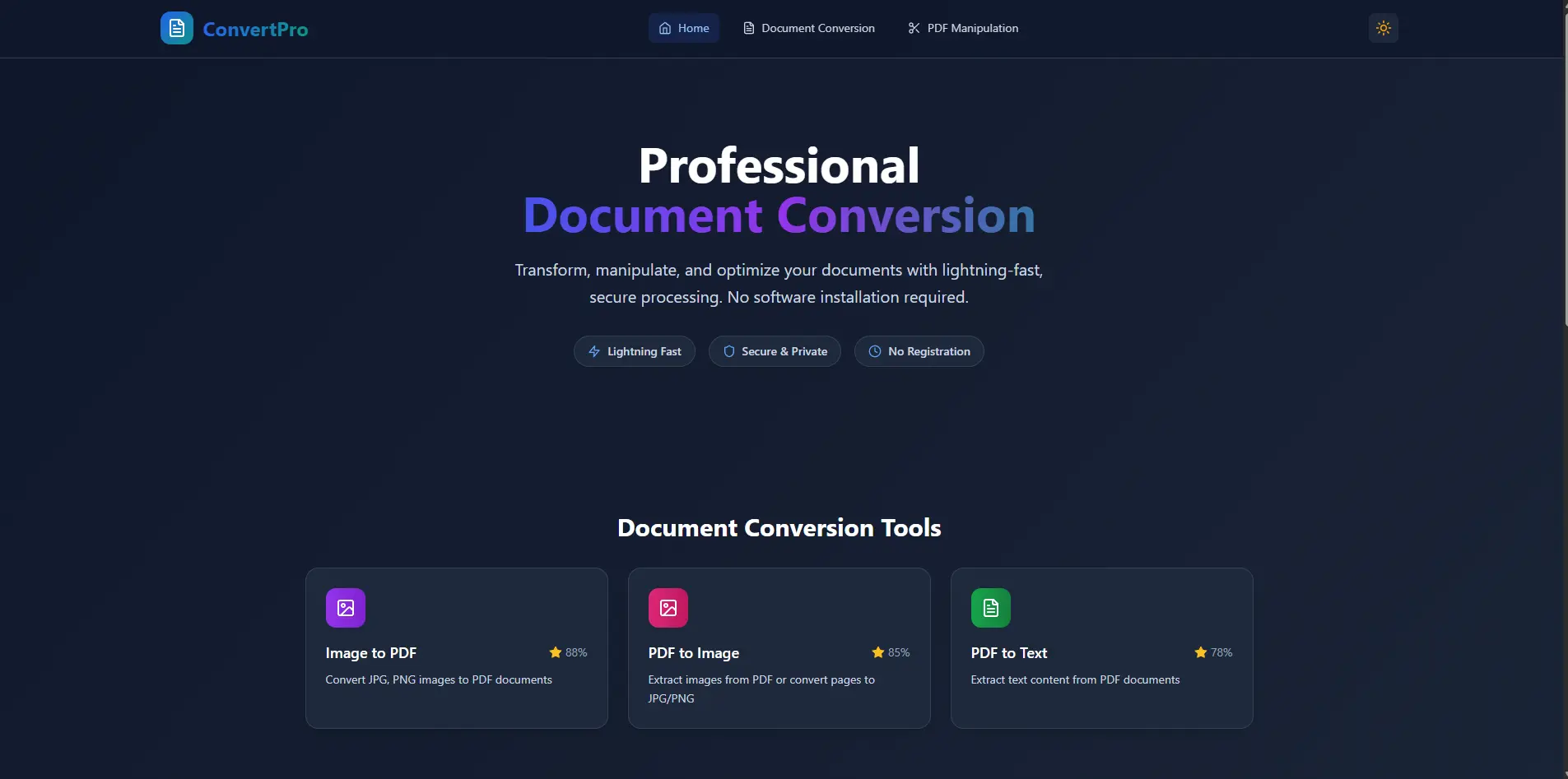
Task: Click the ConvertPro logo document icon
Action: (176, 27)
